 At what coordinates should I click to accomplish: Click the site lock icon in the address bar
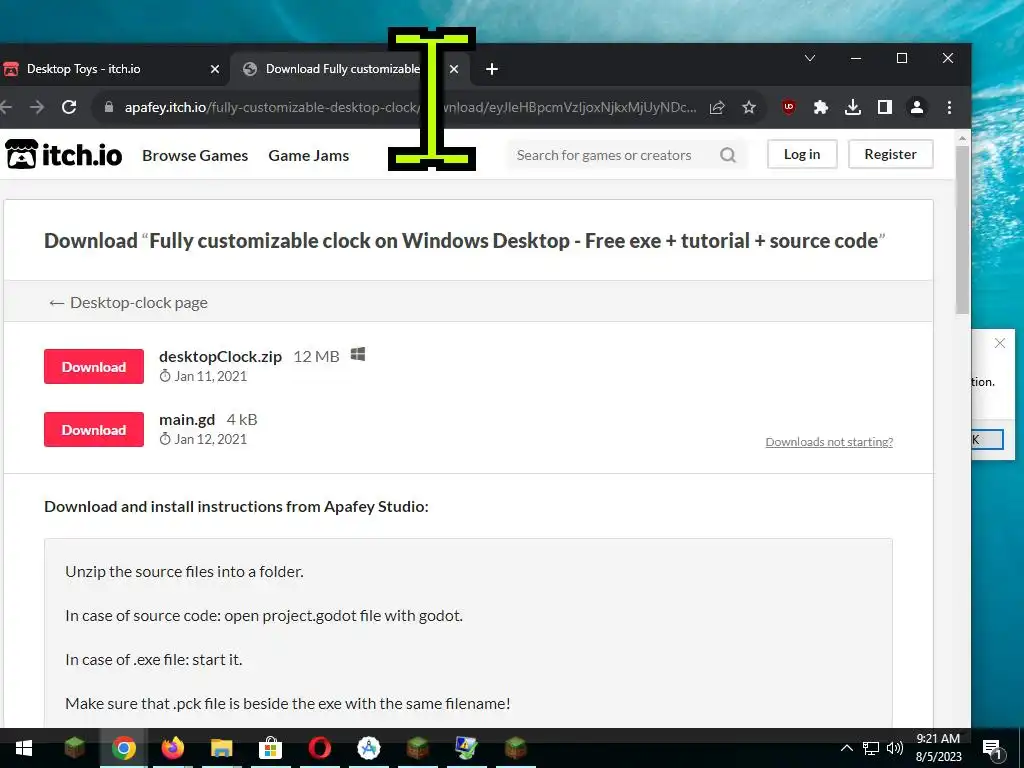pyautogui.click(x=109, y=107)
